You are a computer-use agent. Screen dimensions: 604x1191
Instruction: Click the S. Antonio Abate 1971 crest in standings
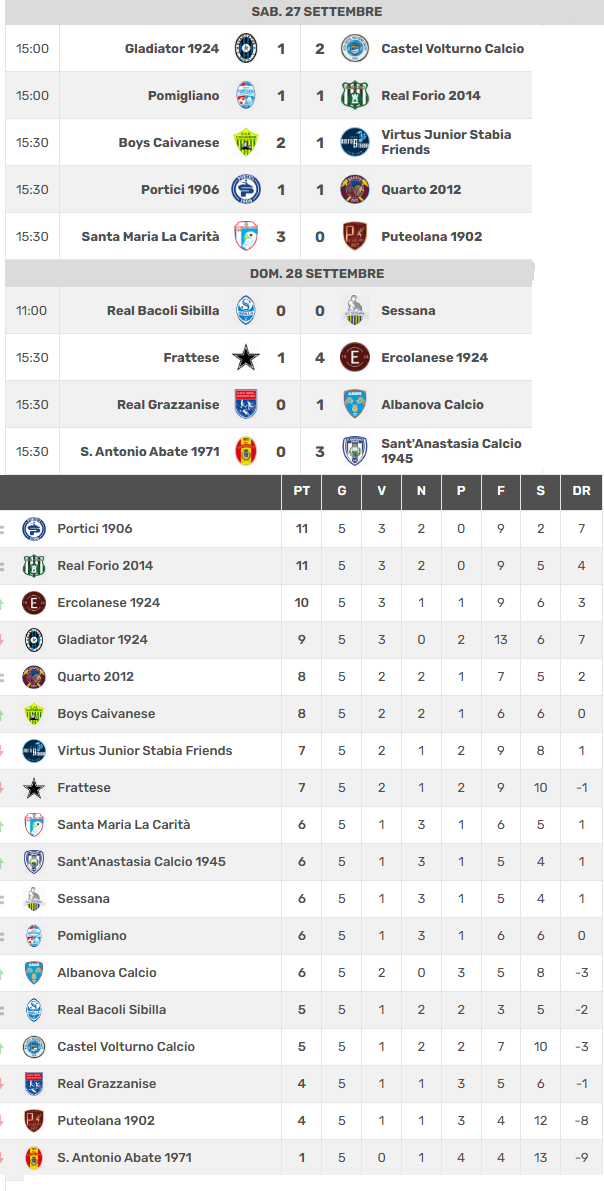tap(34, 1158)
